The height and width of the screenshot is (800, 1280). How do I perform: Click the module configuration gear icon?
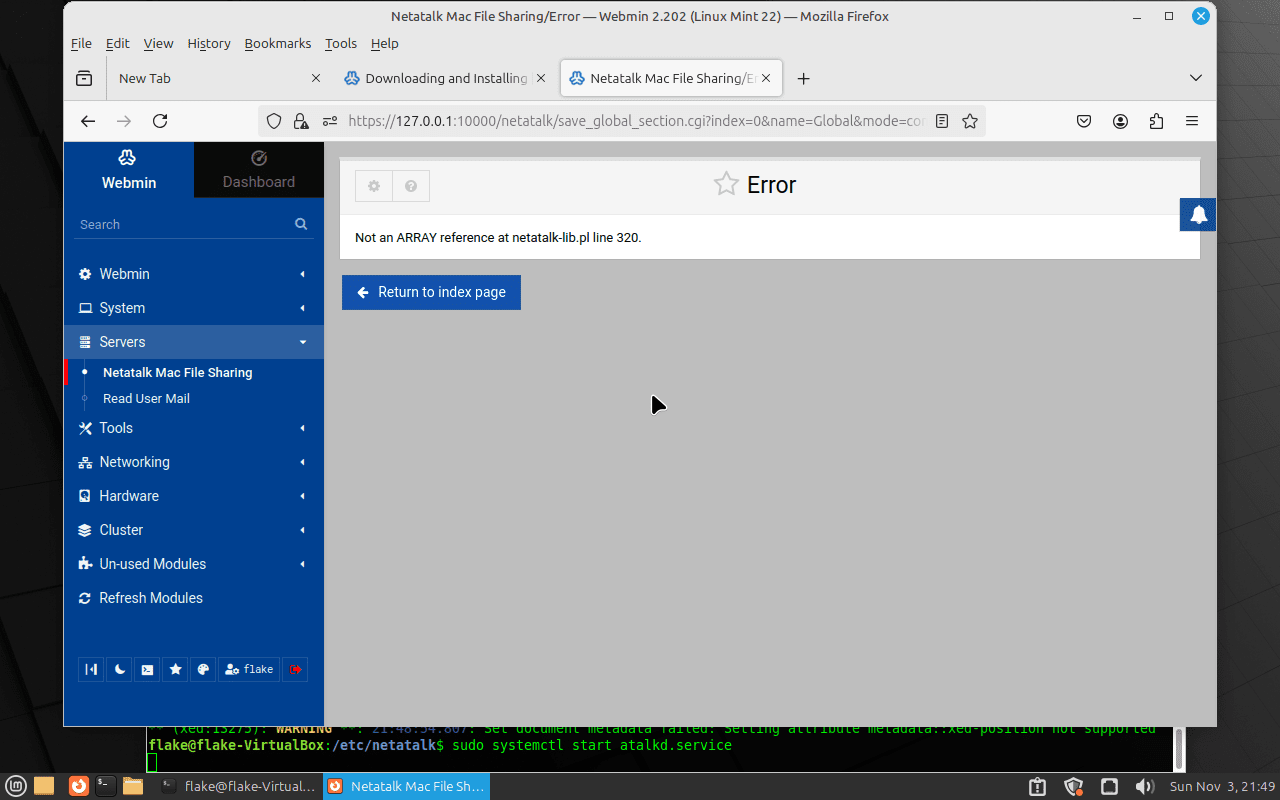[x=374, y=186]
